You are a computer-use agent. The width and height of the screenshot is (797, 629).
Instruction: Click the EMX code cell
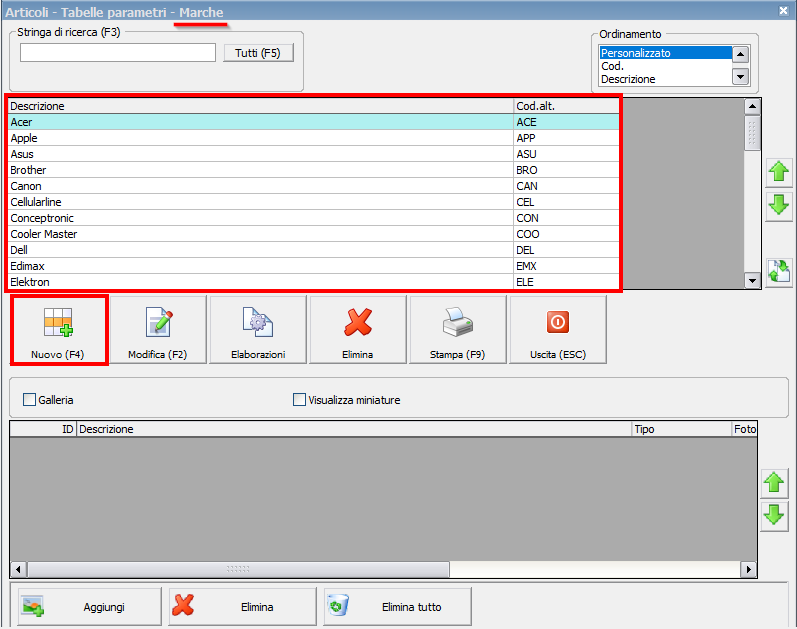point(567,266)
